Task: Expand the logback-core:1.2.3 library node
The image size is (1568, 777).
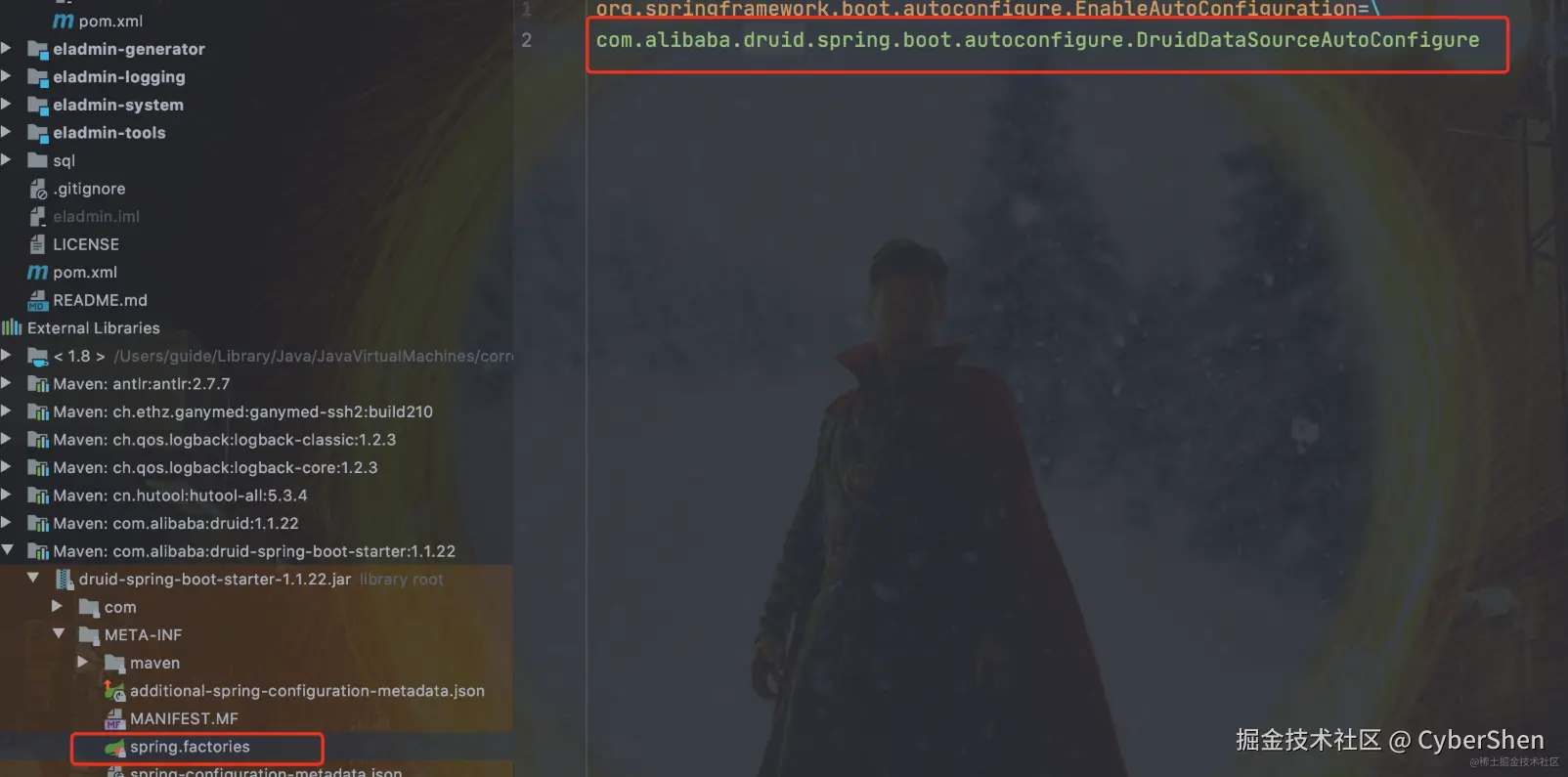Action: coord(7,467)
